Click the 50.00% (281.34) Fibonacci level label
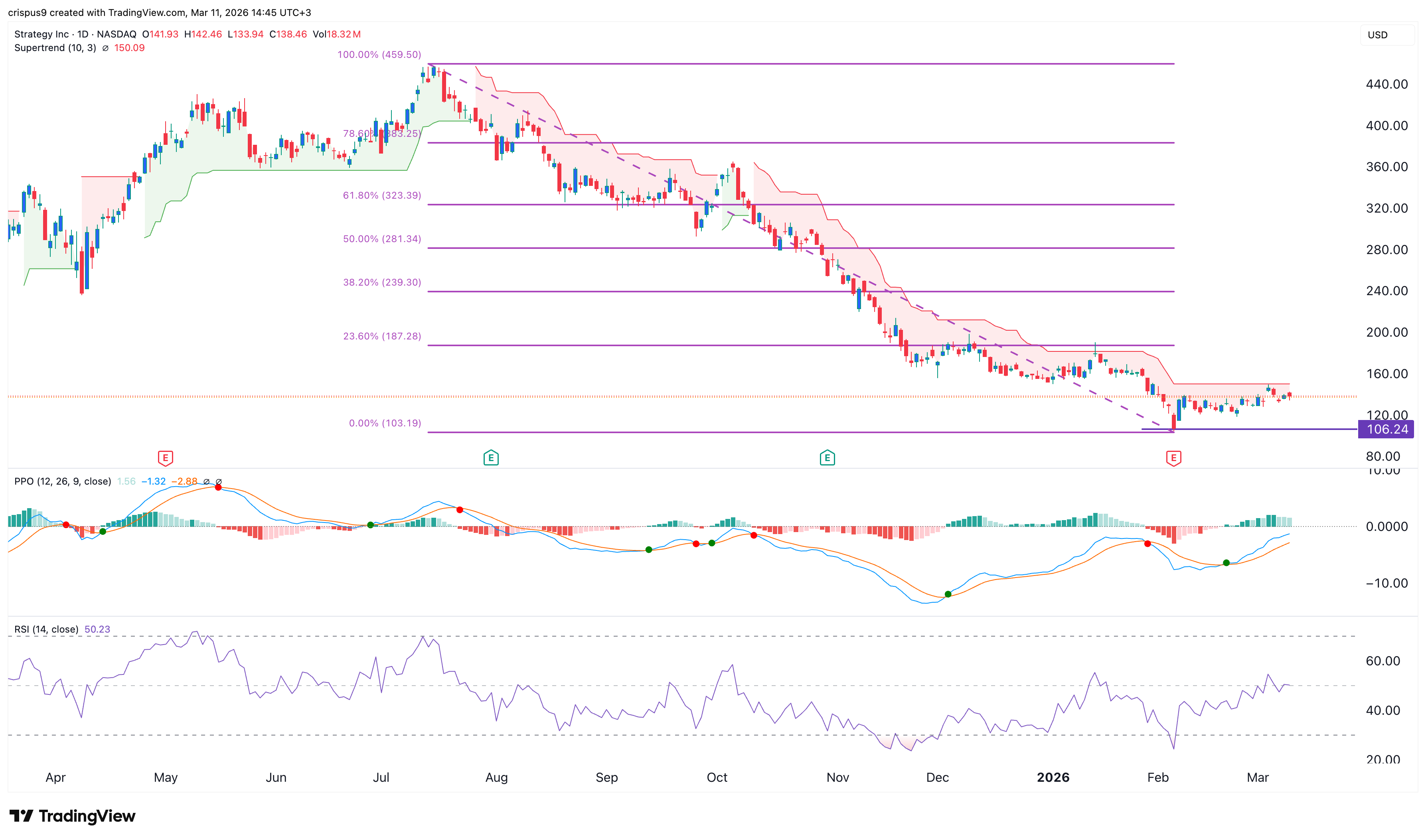This screenshot has width=1426, height=840. pyautogui.click(x=381, y=239)
